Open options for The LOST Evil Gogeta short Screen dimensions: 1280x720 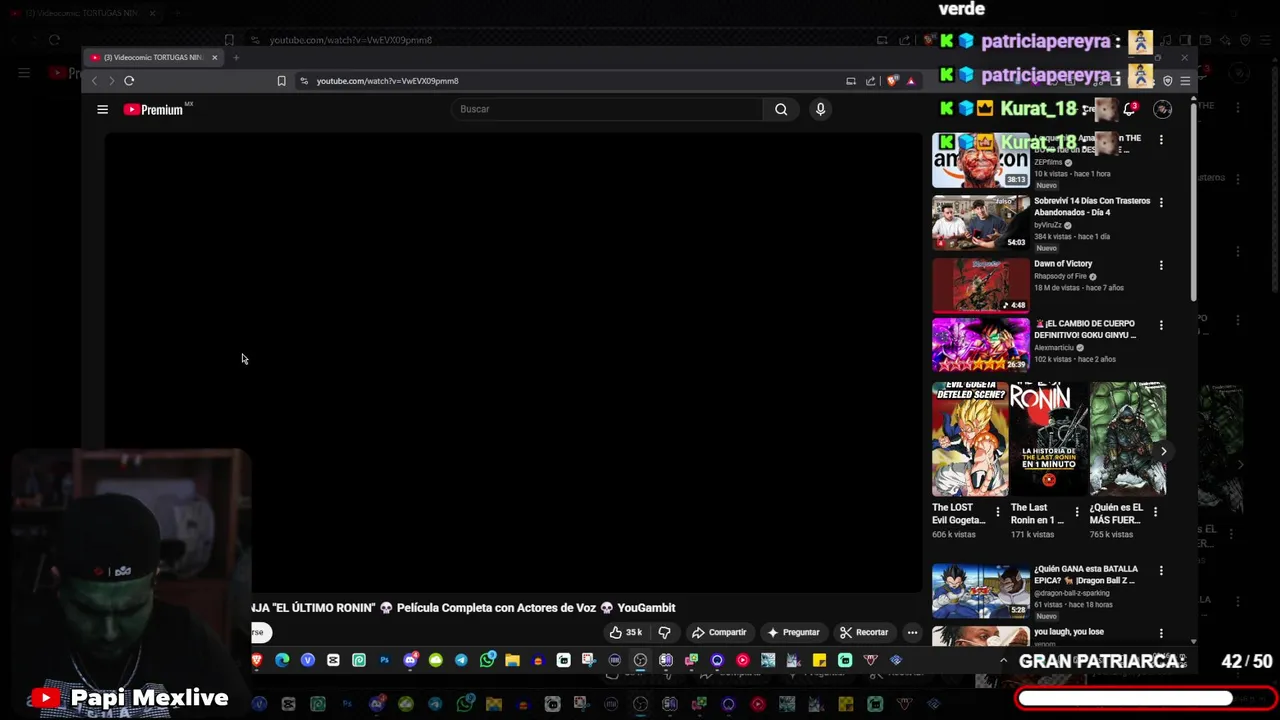(x=997, y=512)
